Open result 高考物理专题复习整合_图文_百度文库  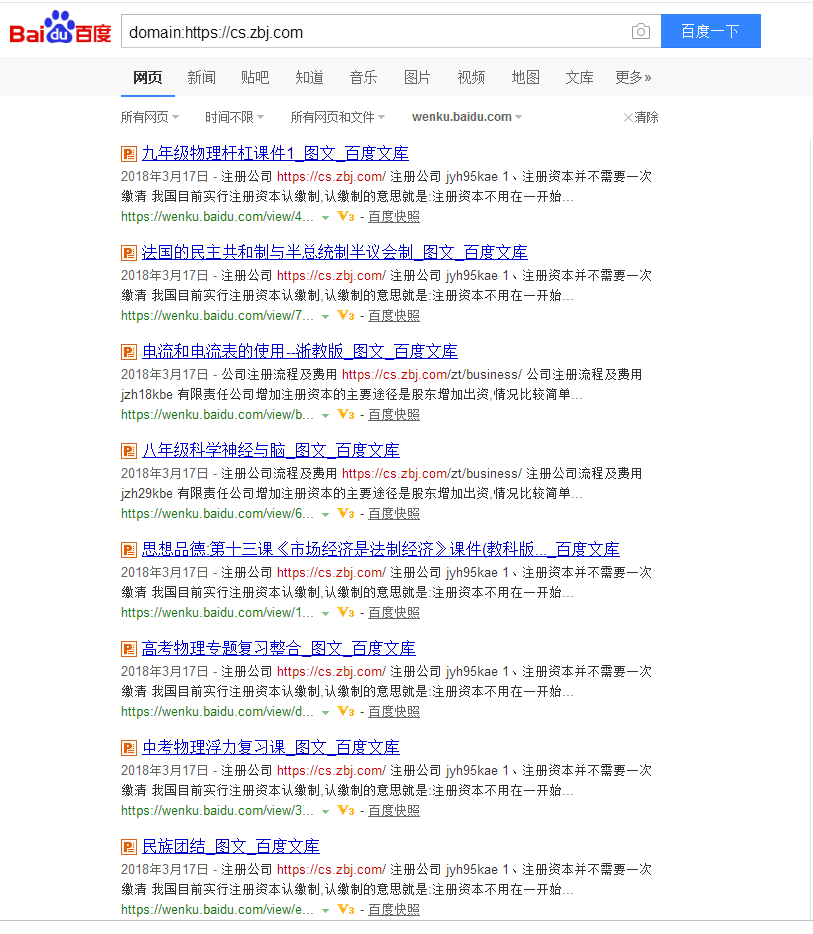279,648
